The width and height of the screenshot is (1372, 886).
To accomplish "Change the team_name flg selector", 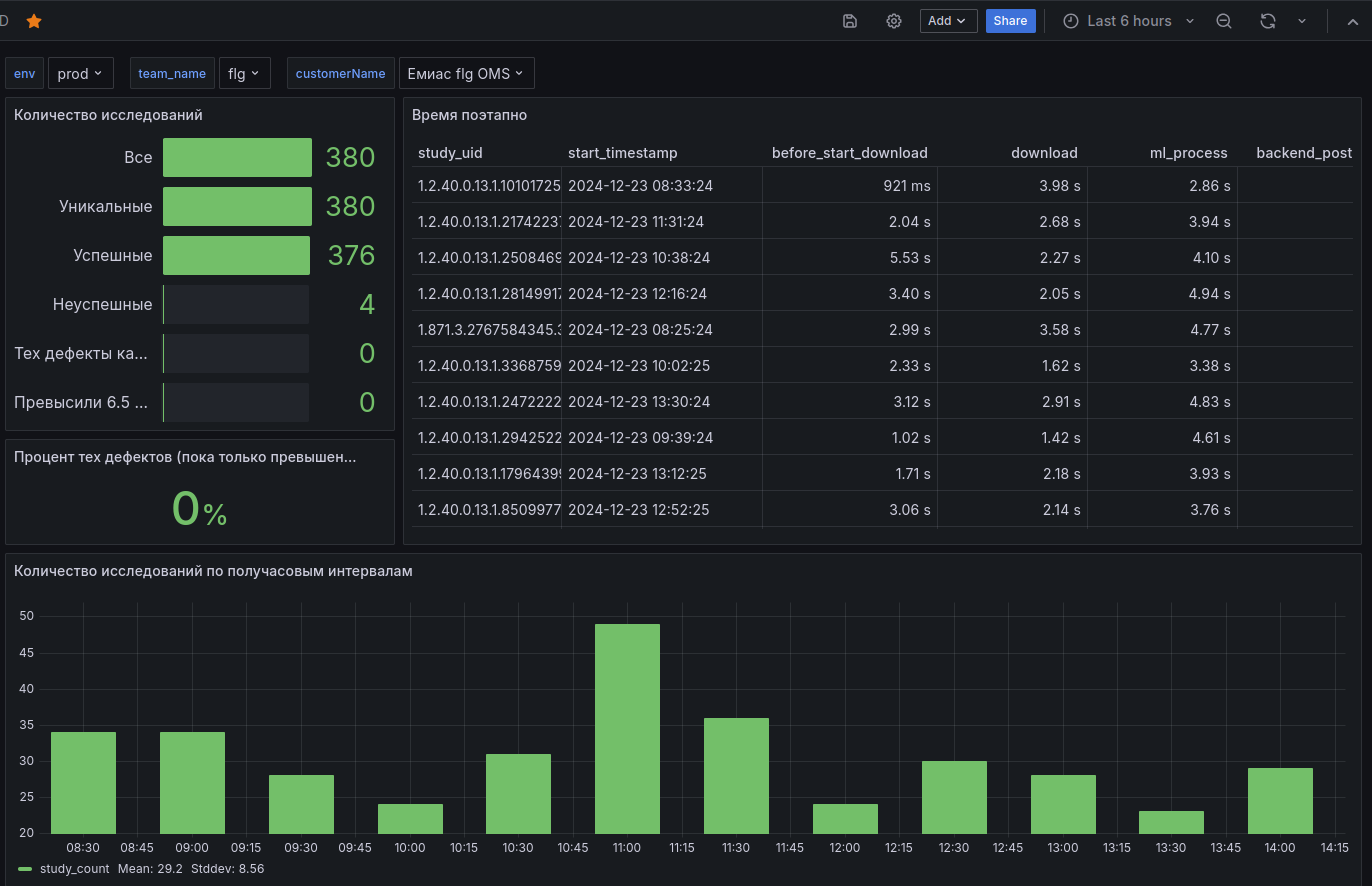I will pyautogui.click(x=244, y=73).
